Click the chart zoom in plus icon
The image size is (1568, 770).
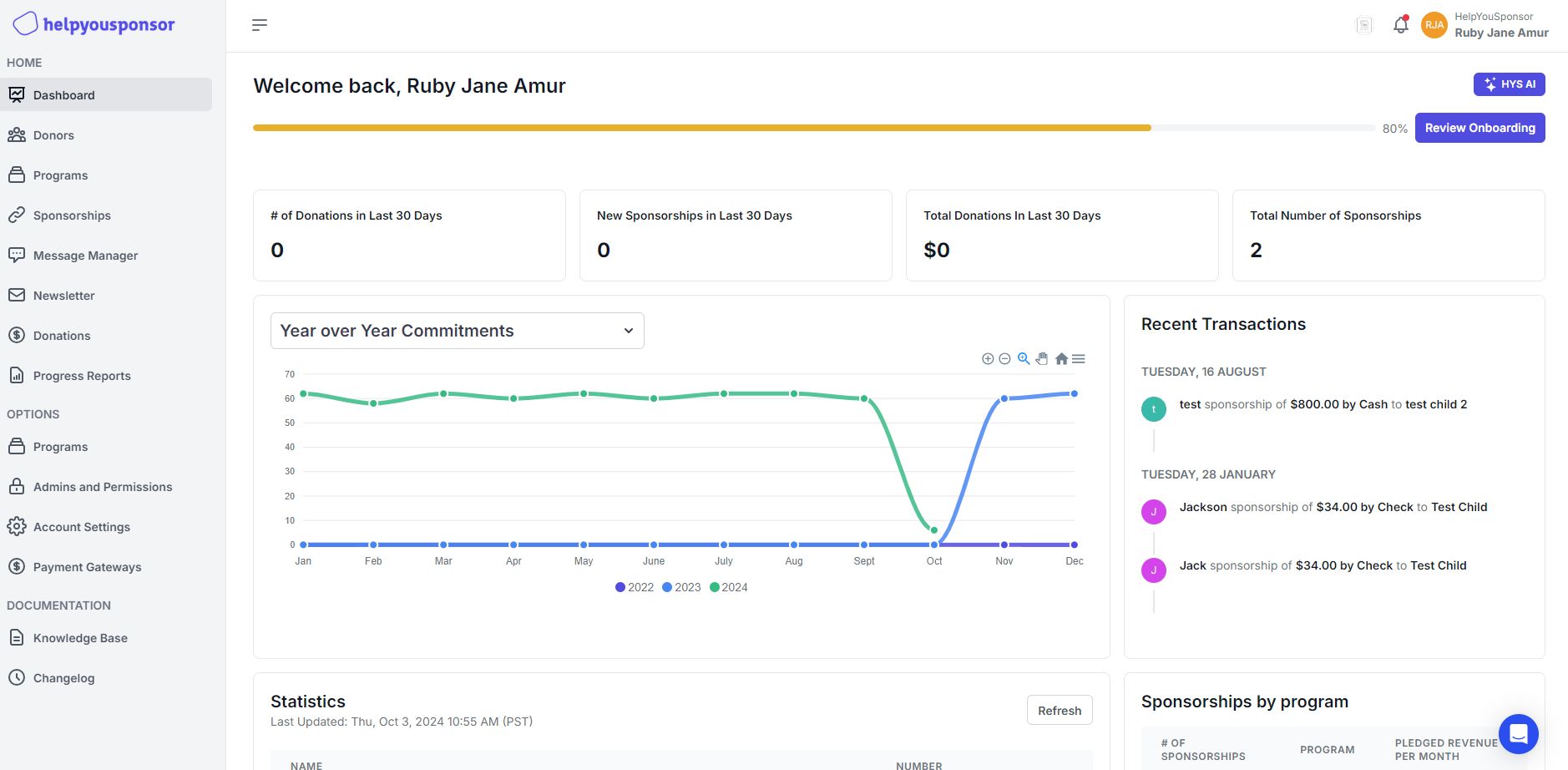(x=988, y=359)
